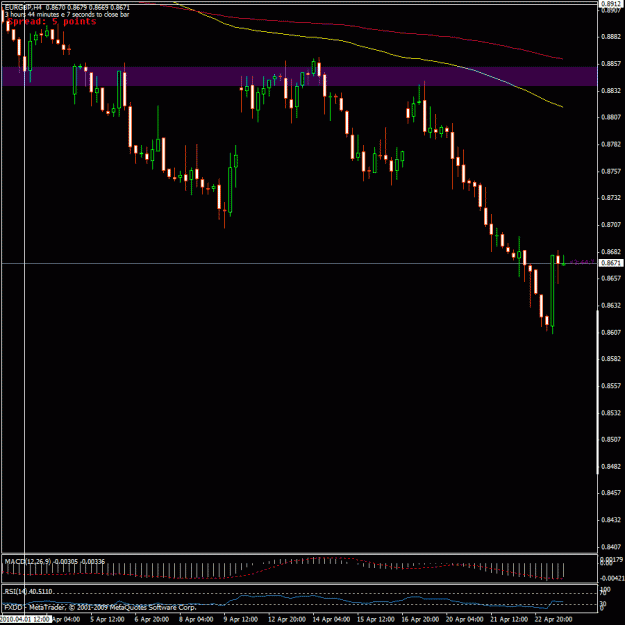Click the time-to-close-bar countdown text
Image resolution: width=625 pixels, height=625 pixels.
click(67, 14)
